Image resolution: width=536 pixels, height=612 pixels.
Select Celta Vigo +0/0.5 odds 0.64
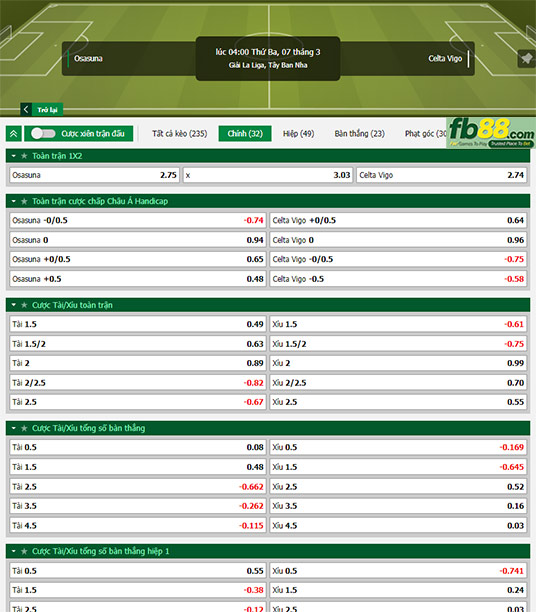[x=398, y=221]
